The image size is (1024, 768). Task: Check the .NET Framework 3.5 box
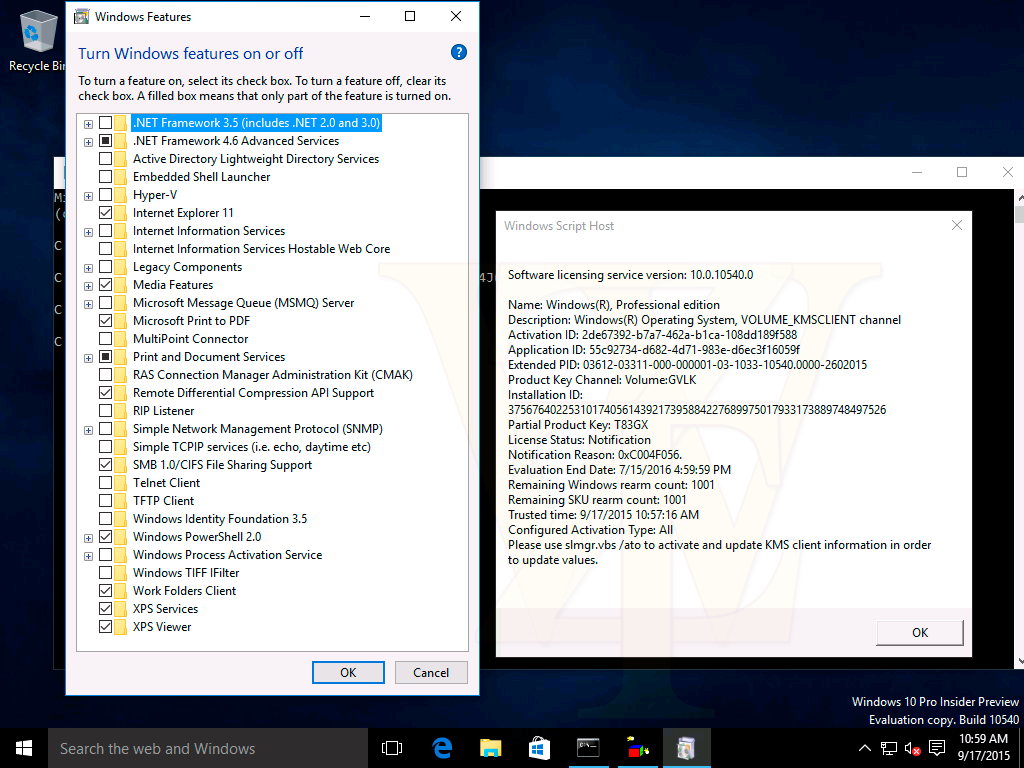105,123
